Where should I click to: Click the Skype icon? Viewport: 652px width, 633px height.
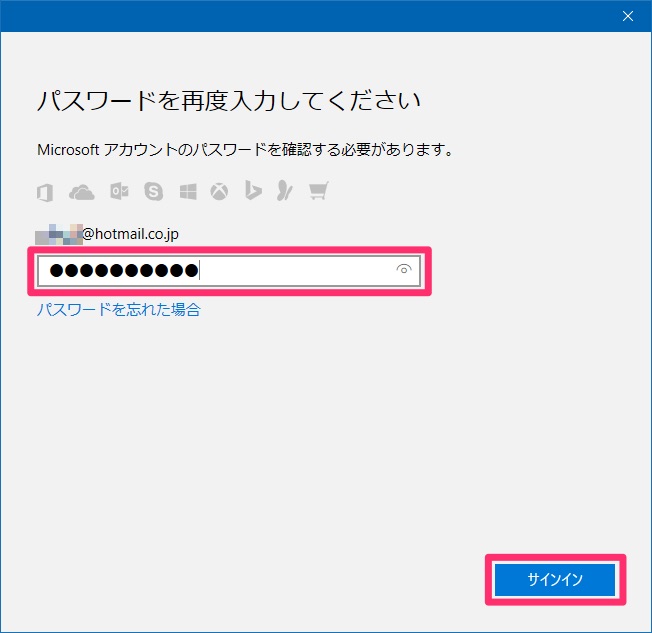point(153,191)
